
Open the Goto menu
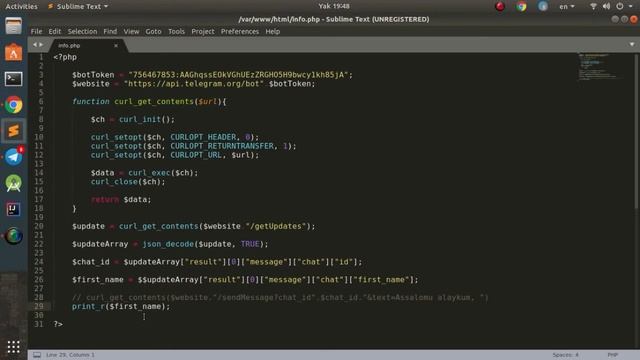(153, 31)
